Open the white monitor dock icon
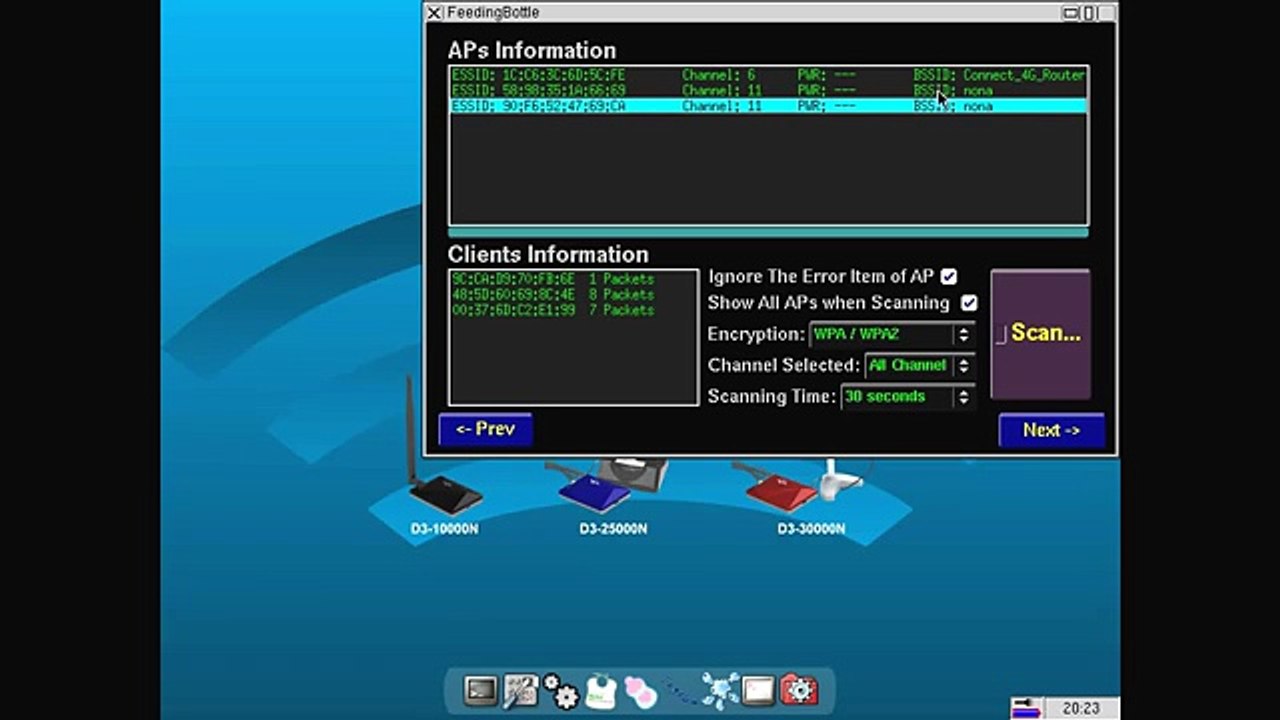The image size is (1280, 720). 758,691
